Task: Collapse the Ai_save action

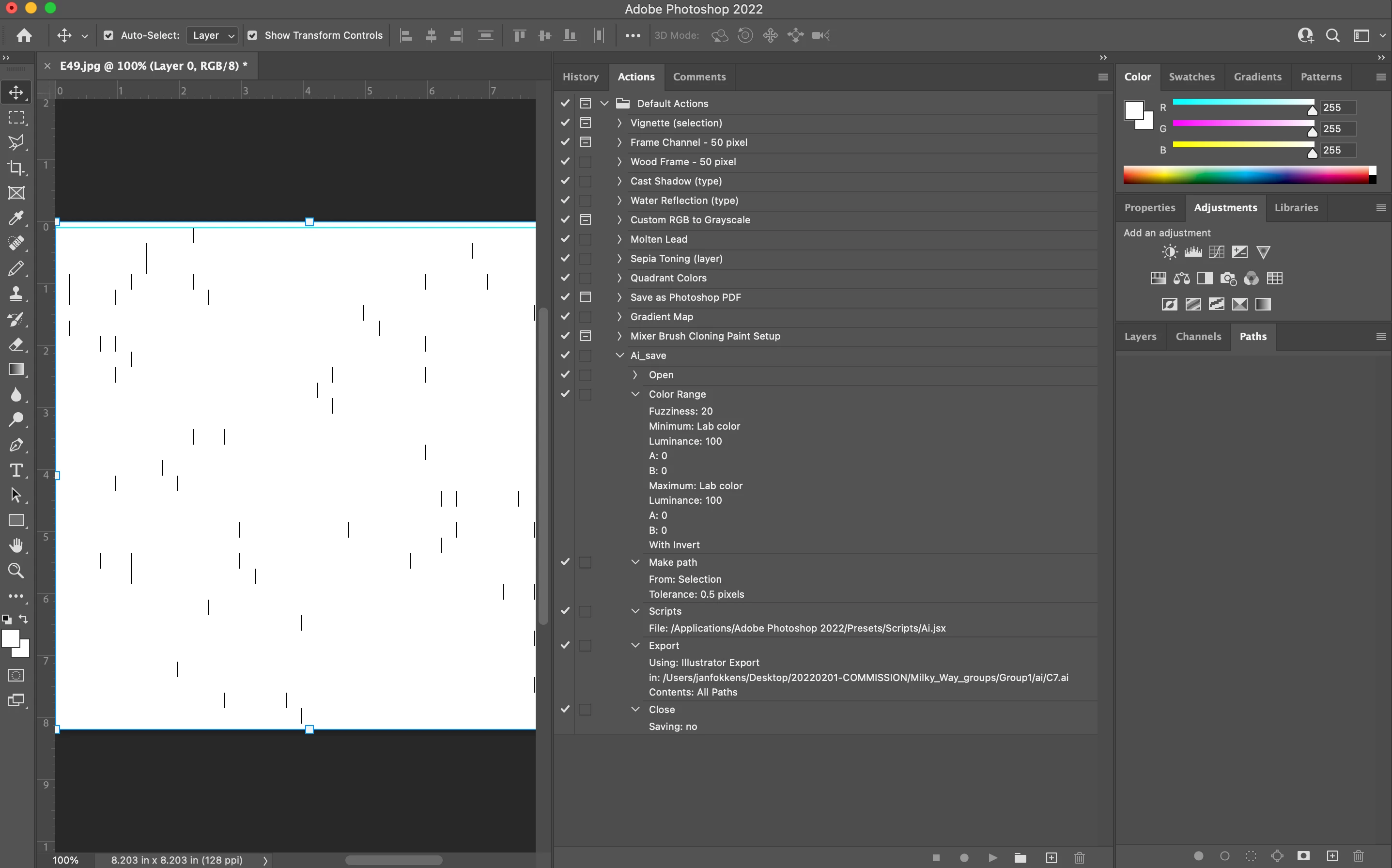Action: point(619,356)
